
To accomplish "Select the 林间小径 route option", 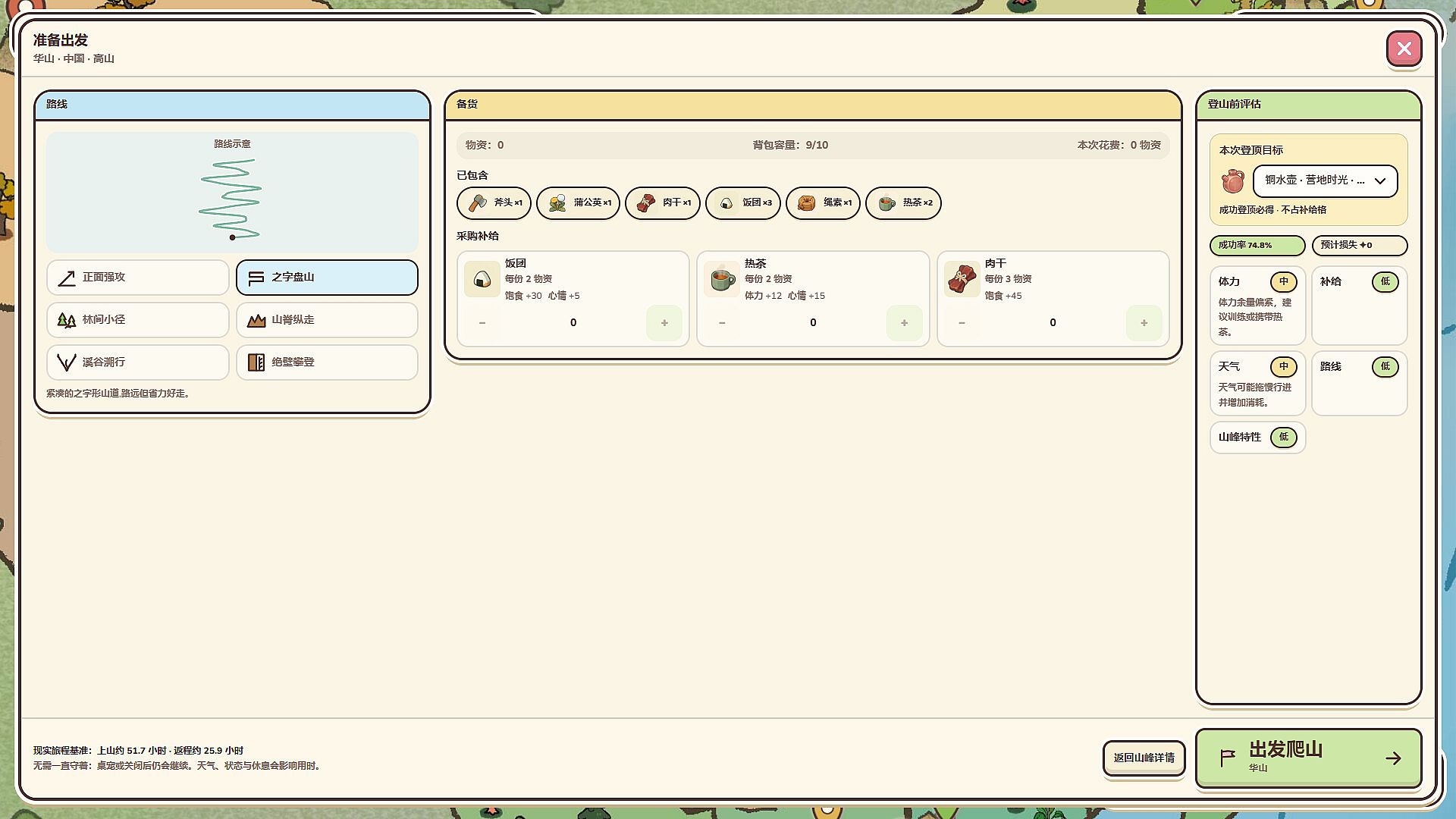I will click(138, 320).
